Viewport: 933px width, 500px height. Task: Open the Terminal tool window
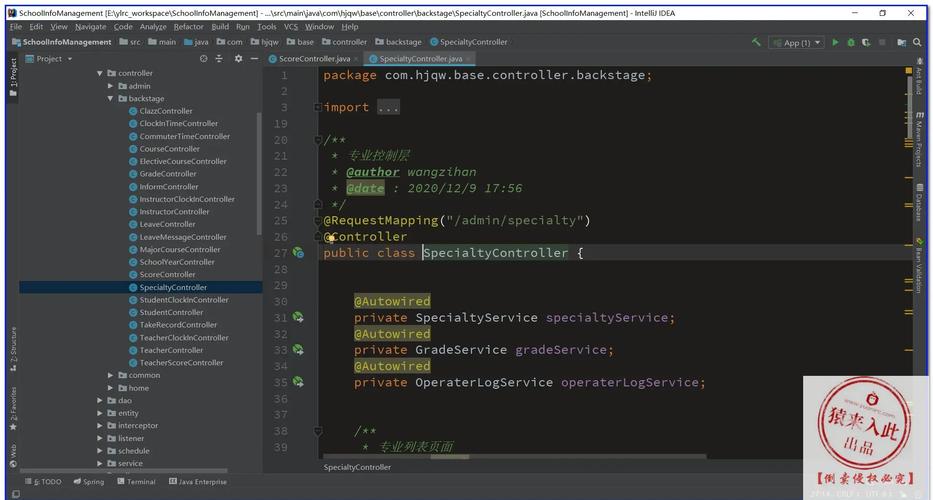pos(135,482)
